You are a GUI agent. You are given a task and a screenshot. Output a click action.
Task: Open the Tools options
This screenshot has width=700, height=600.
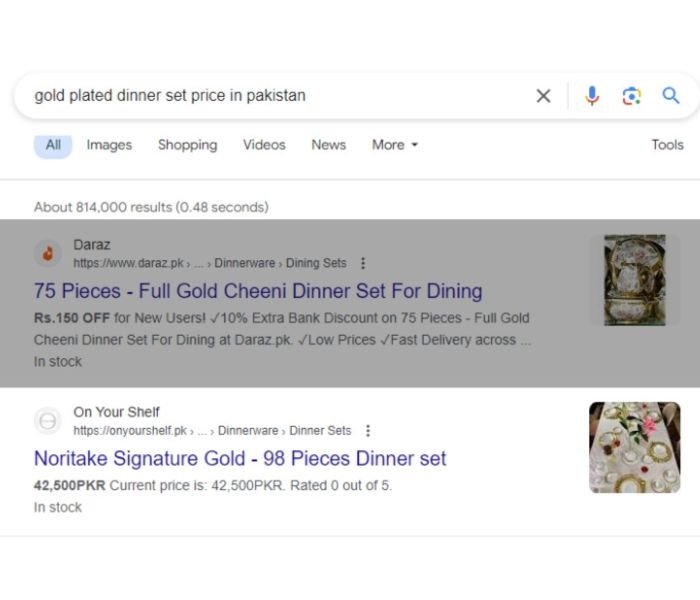[667, 145]
